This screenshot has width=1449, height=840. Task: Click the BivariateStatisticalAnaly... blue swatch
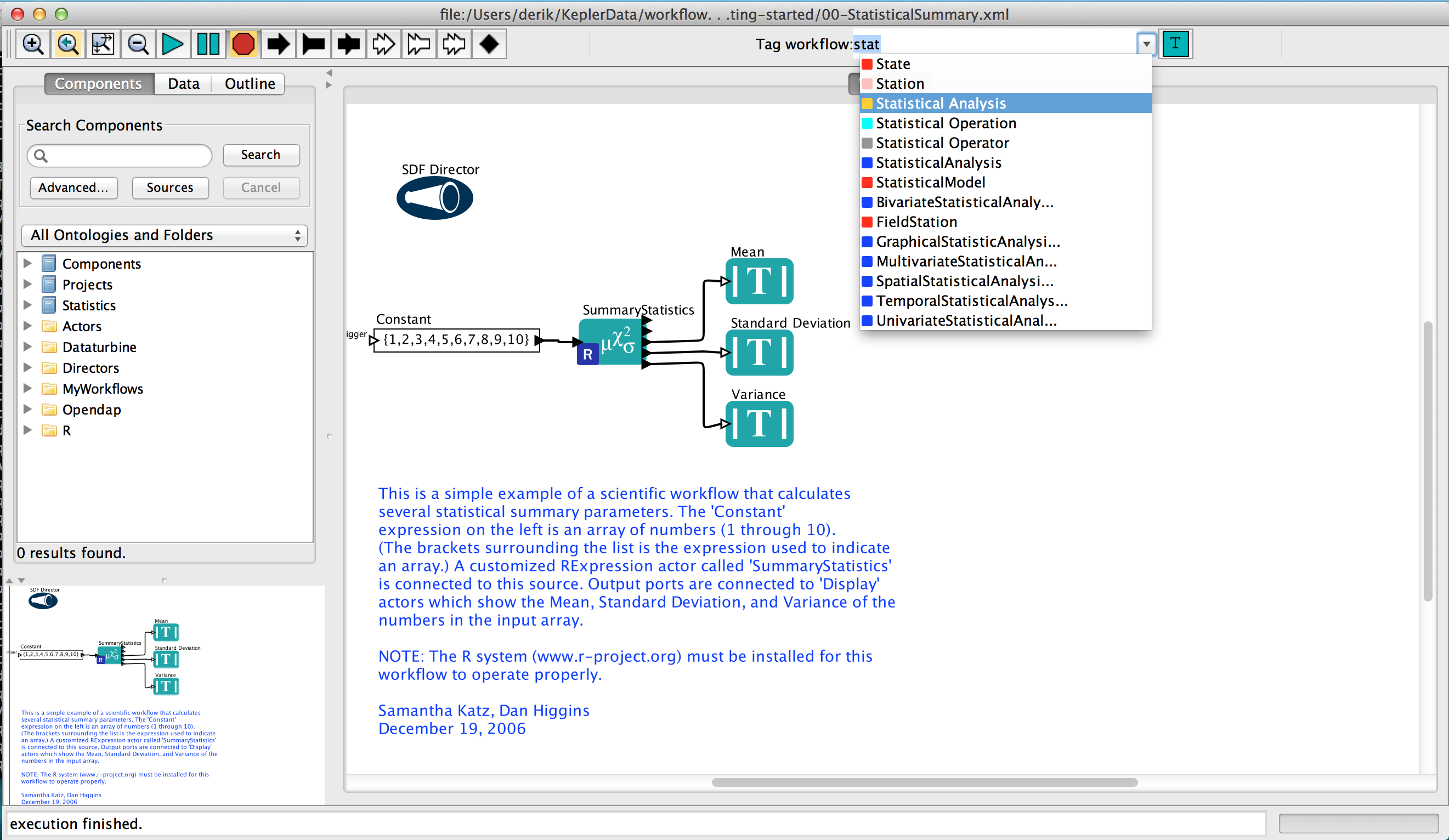(x=867, y=202)
